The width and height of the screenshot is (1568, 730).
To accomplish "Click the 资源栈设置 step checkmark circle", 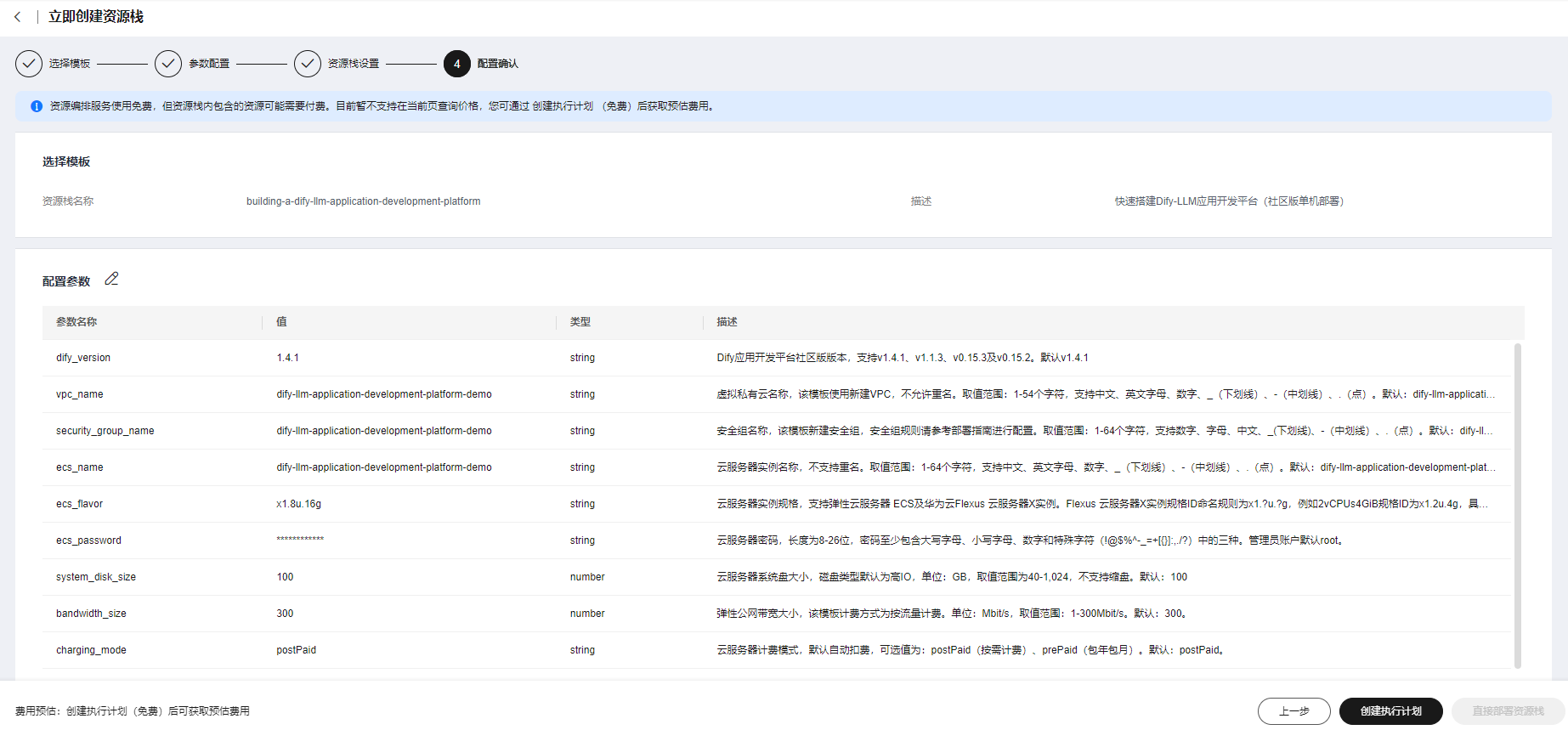I will click(x=308, y=64).
